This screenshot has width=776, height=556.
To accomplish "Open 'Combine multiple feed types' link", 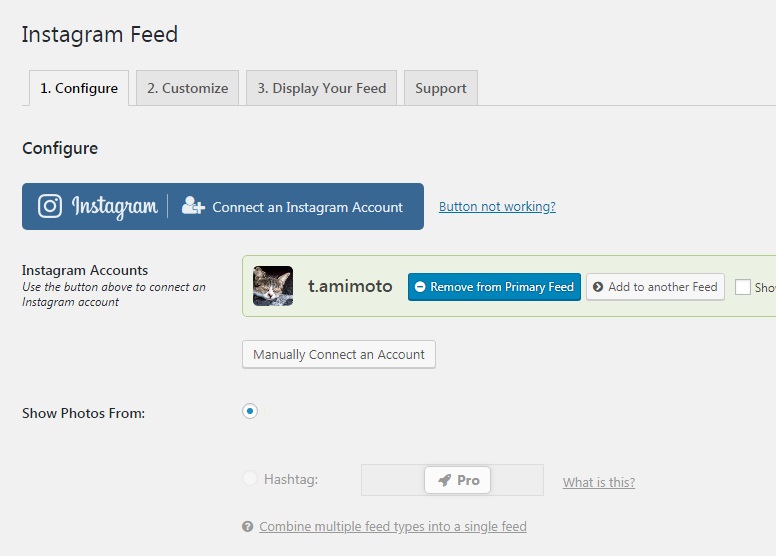I will click(392, 526).
